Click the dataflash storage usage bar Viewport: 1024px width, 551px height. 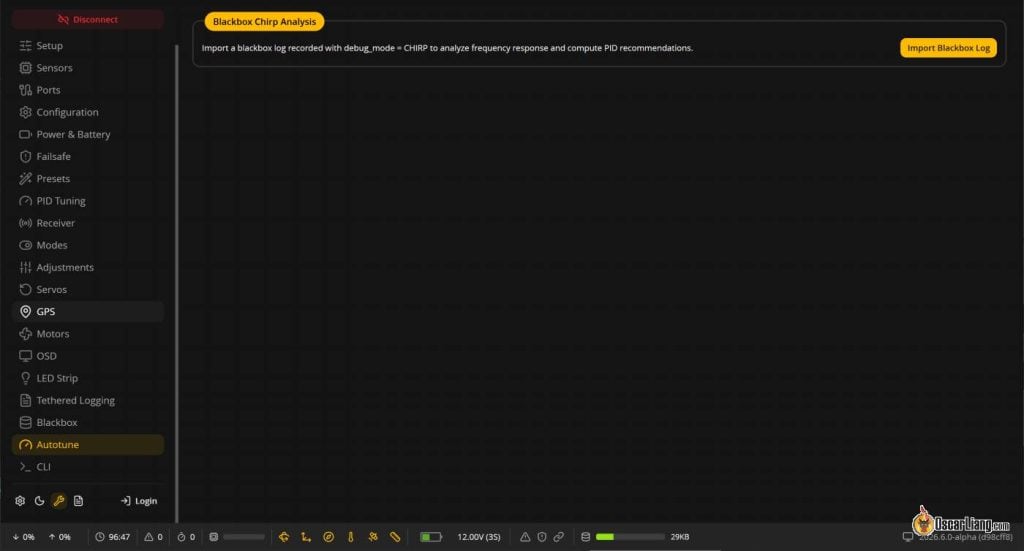(630, 537)
